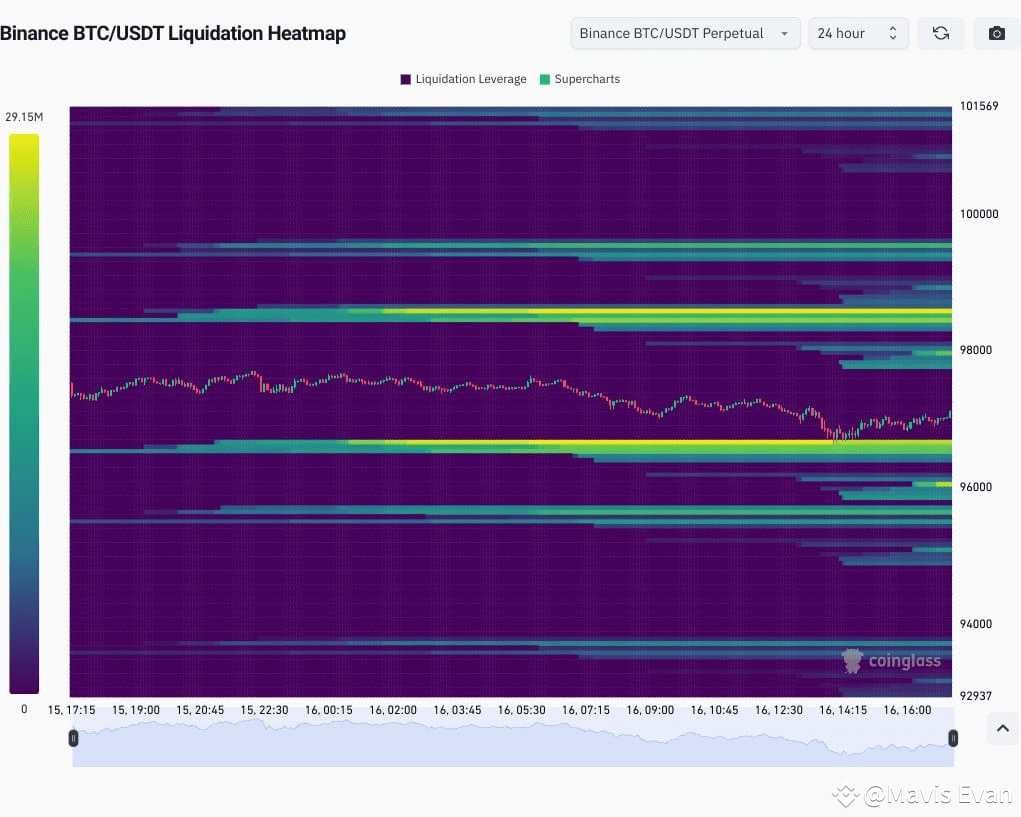Viewport: 1021px width, 817px height.
Task: Expand the symbol selector chevron
Action: coord(786,33)
